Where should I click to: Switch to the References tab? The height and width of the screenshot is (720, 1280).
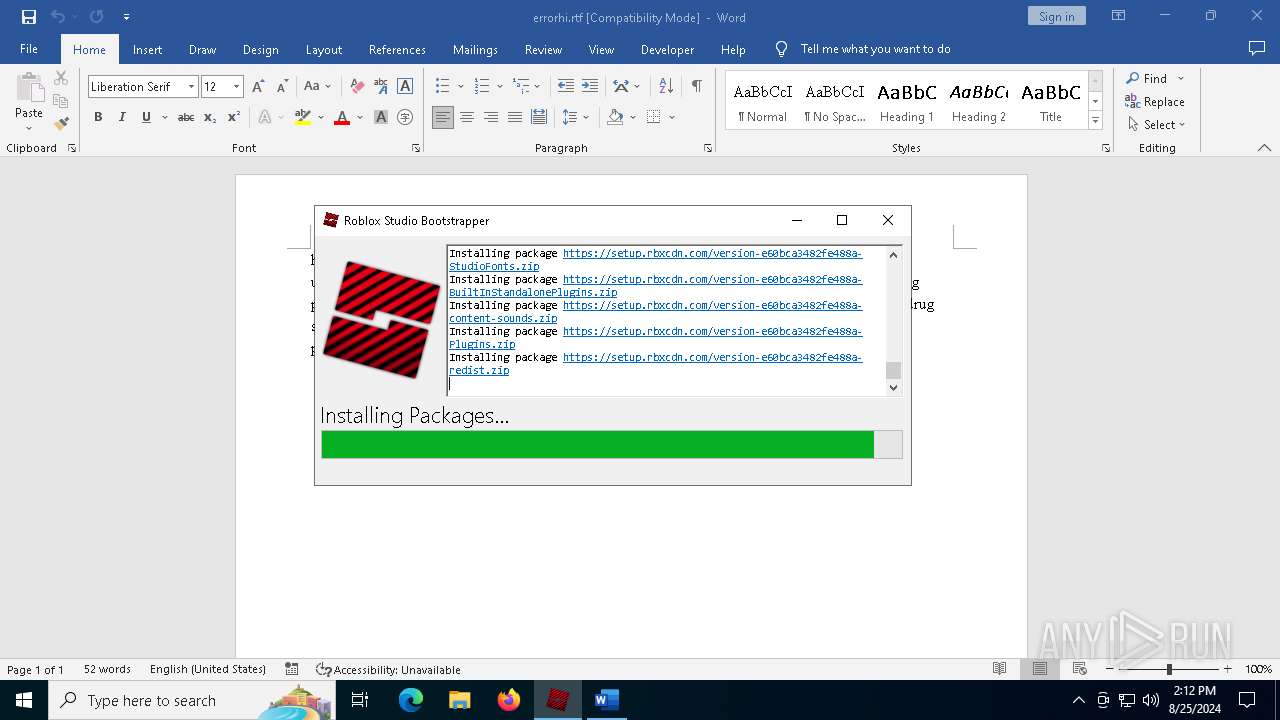pos(397,49)
